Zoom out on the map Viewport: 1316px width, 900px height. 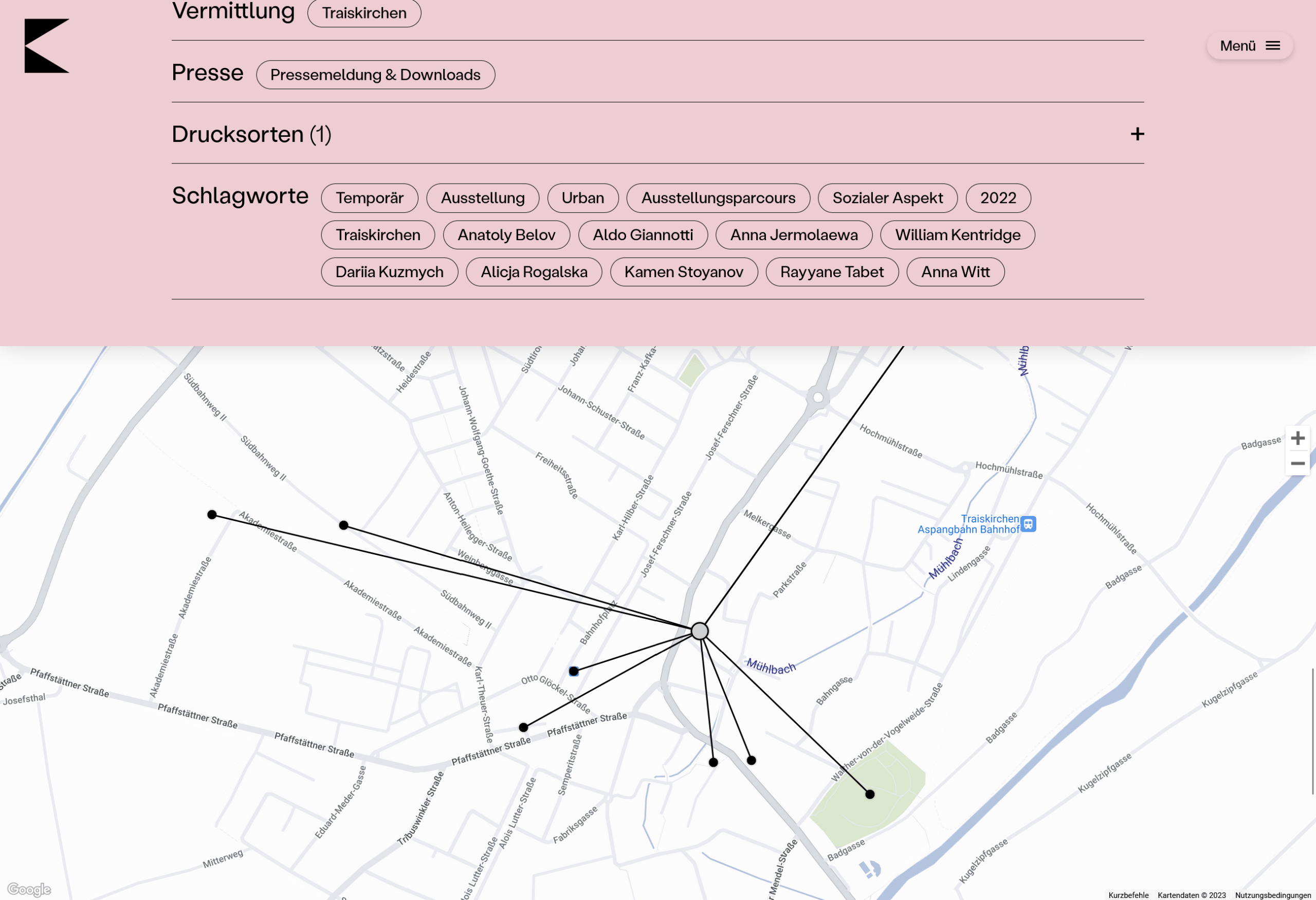[x=1297, y=463]
